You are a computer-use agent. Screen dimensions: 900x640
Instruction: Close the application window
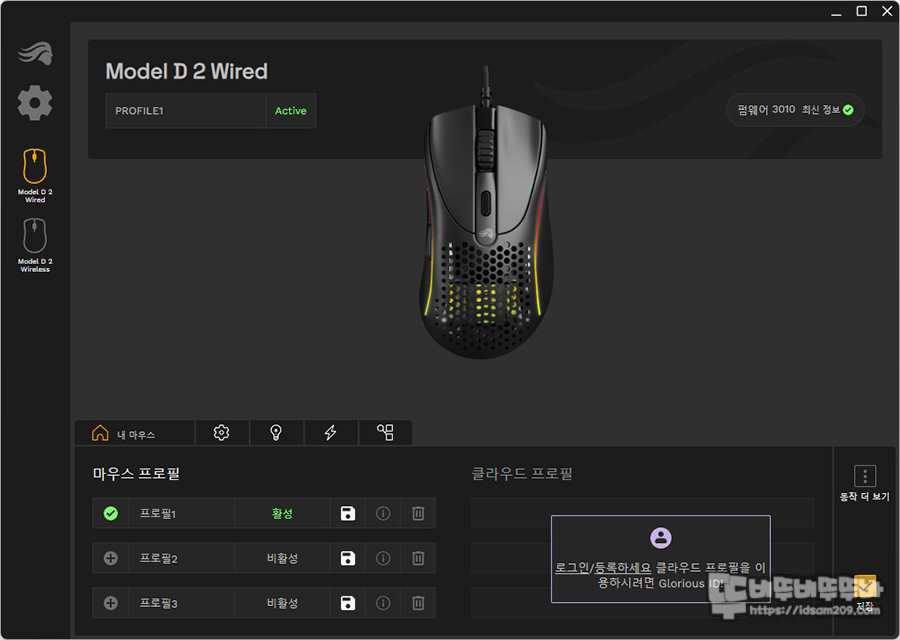pyautogui.click(x=887, y=11)
